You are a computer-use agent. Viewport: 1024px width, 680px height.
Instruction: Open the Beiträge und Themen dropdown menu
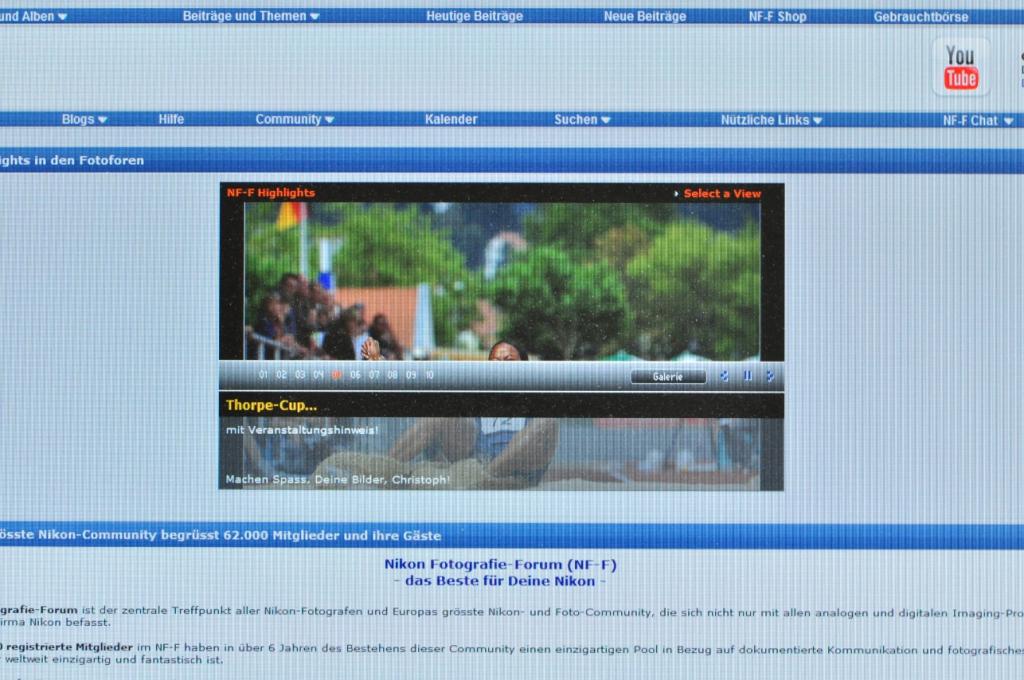(x=251, y=16)
